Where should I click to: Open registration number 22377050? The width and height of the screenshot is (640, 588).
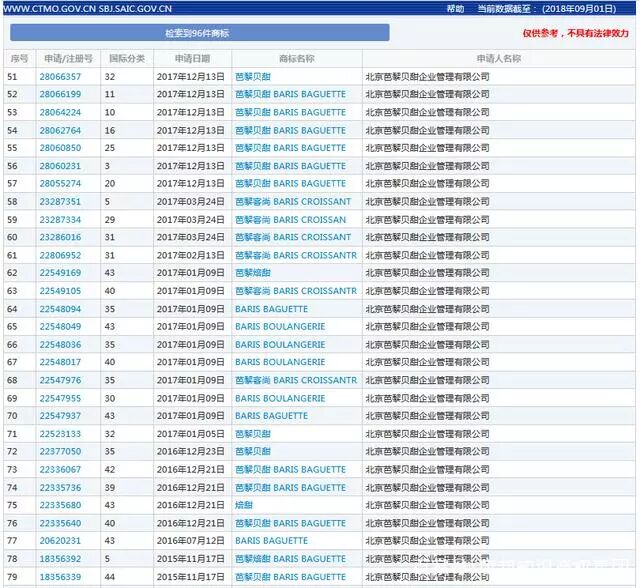click(x=60, y=452)
